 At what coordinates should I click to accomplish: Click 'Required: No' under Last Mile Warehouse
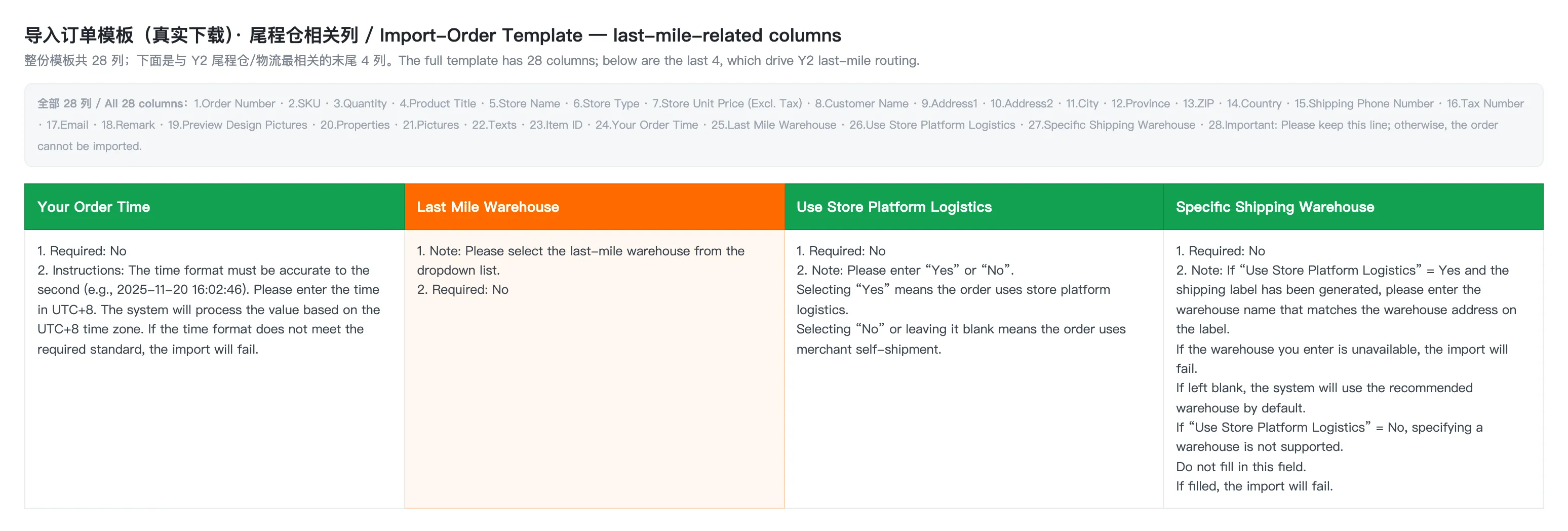click(462, 290)
